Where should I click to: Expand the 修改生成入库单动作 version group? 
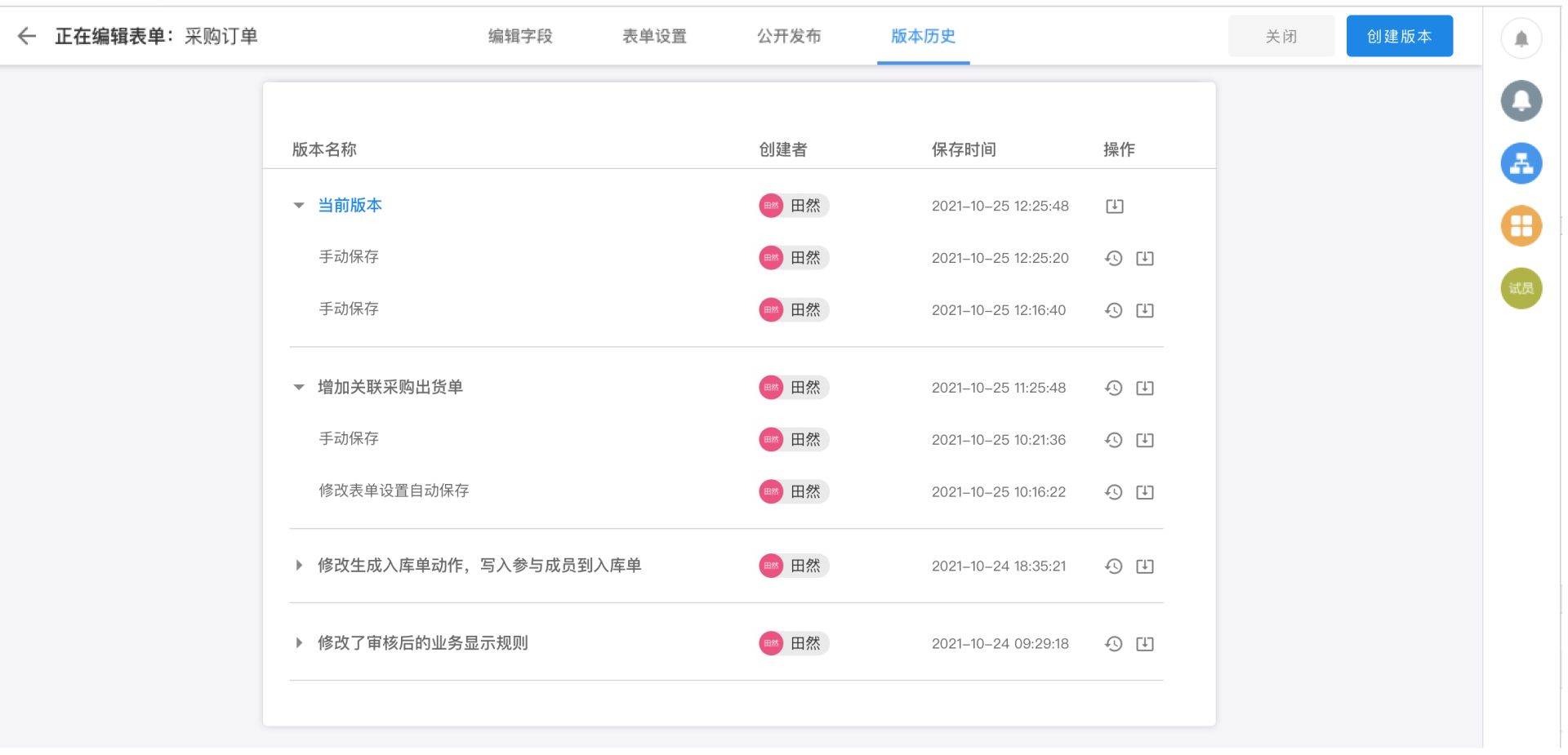tap(299, 566)
